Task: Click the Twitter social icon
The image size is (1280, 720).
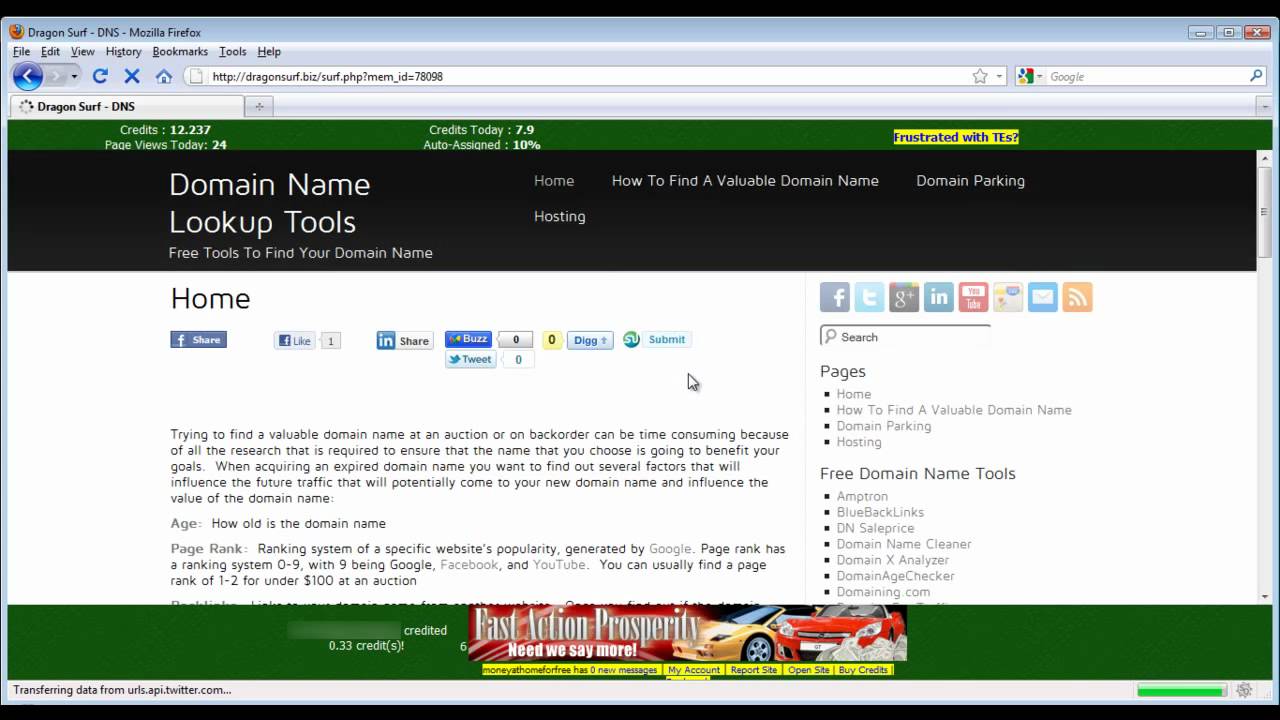Action: (x=869, y=297)
